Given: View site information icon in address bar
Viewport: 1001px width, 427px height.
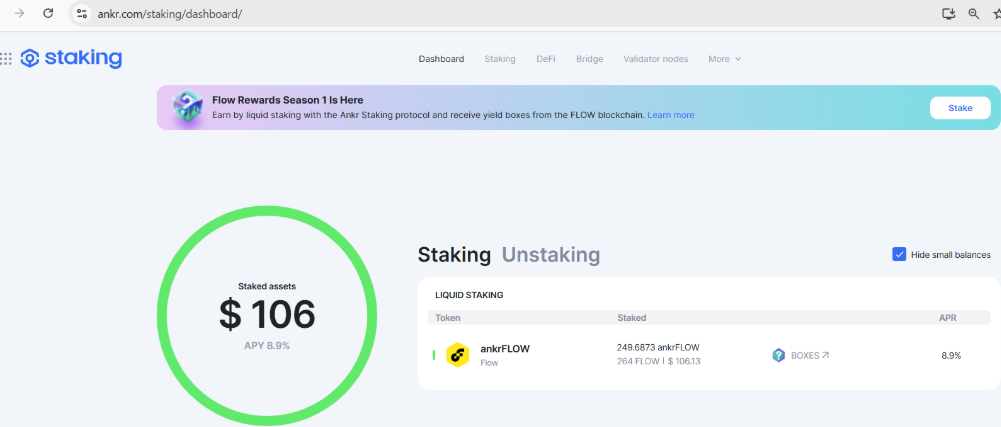Looking at the screenshot, I should coord(81,13).
